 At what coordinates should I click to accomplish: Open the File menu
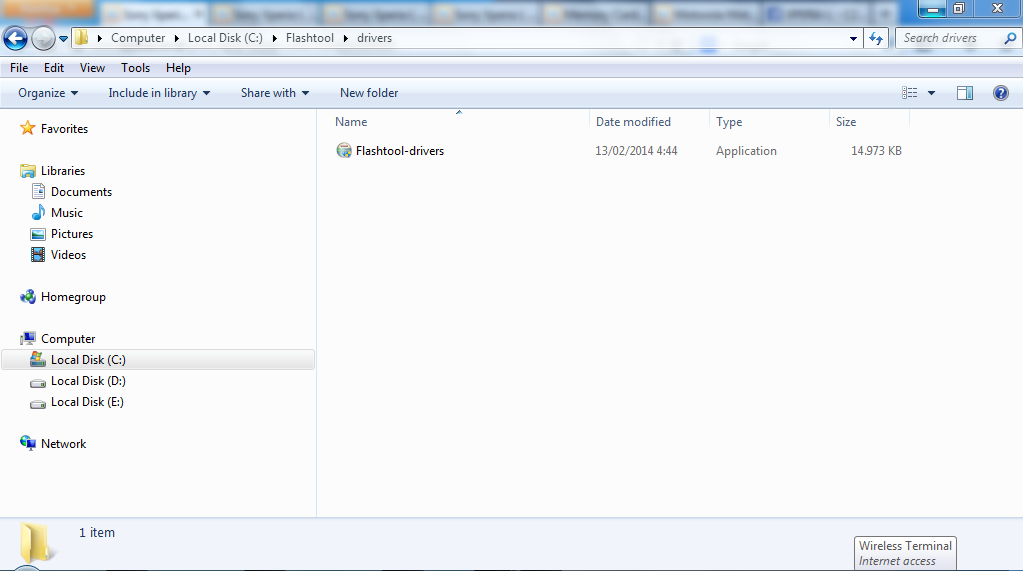coord(19,68)
